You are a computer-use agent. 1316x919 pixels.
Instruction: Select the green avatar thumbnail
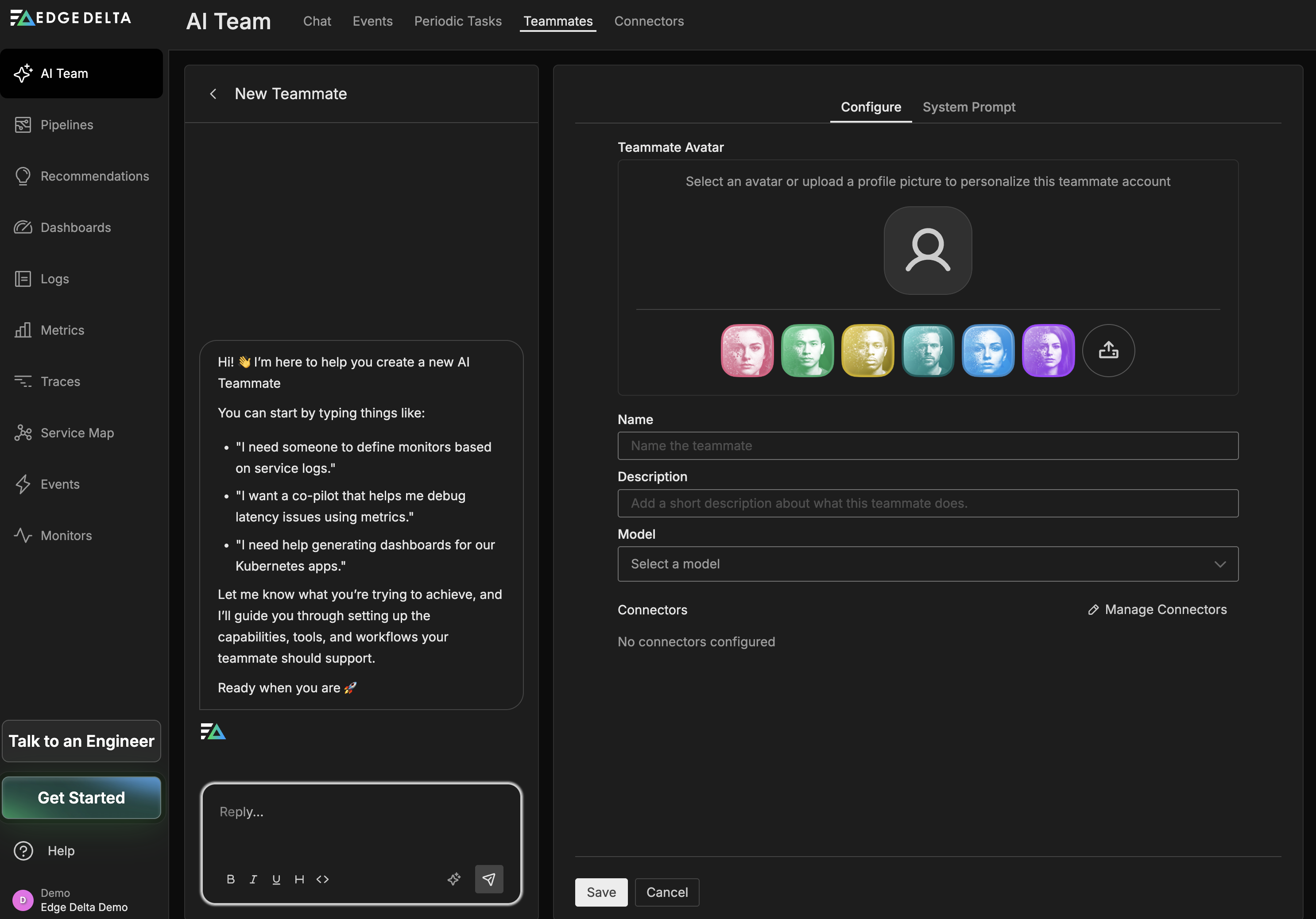point(808,351)
